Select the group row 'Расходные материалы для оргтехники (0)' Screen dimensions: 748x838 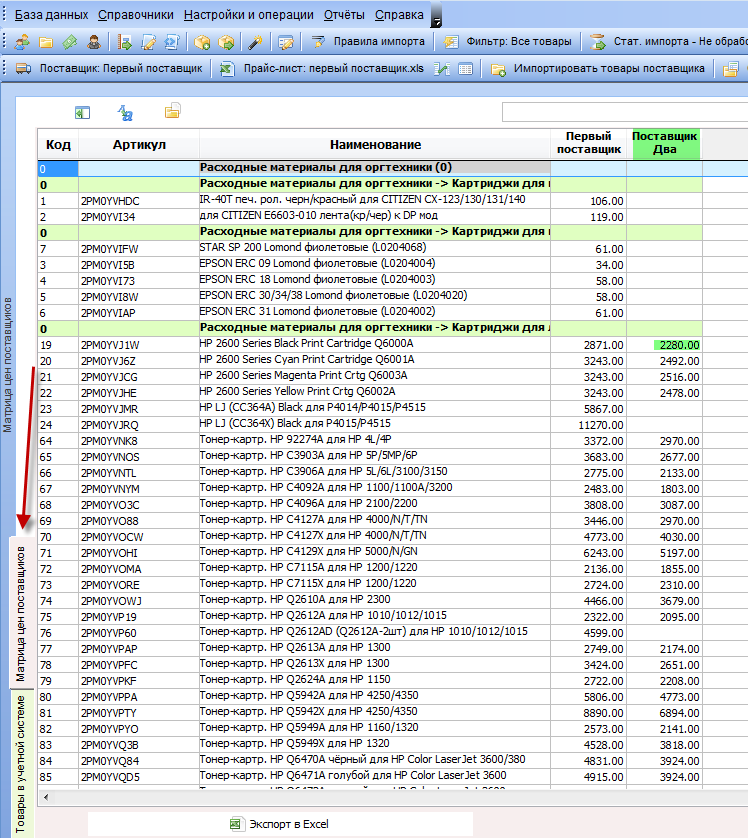tap(374, 168)
